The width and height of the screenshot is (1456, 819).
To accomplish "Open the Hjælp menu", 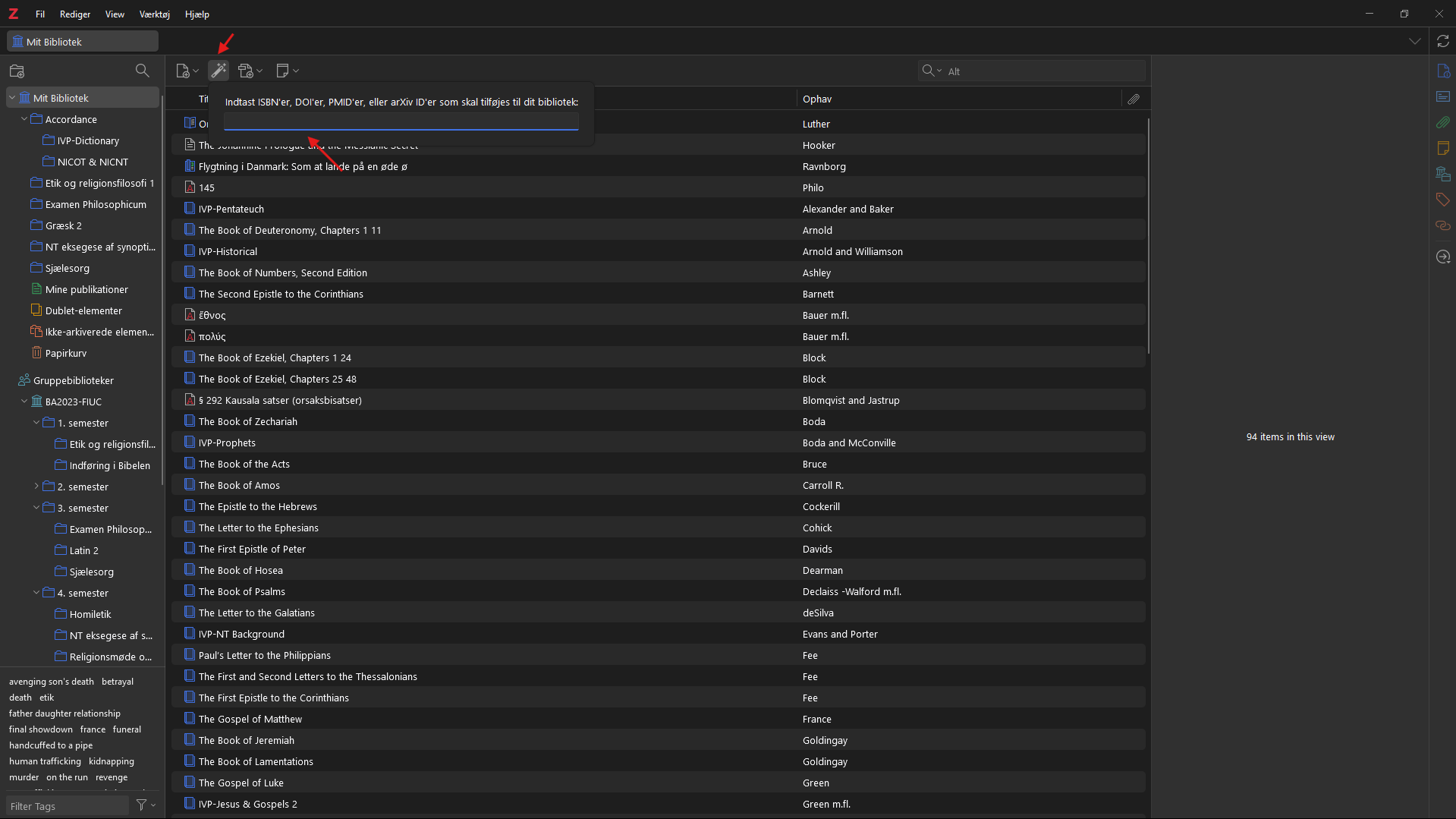I will click(x=197, y=14).
